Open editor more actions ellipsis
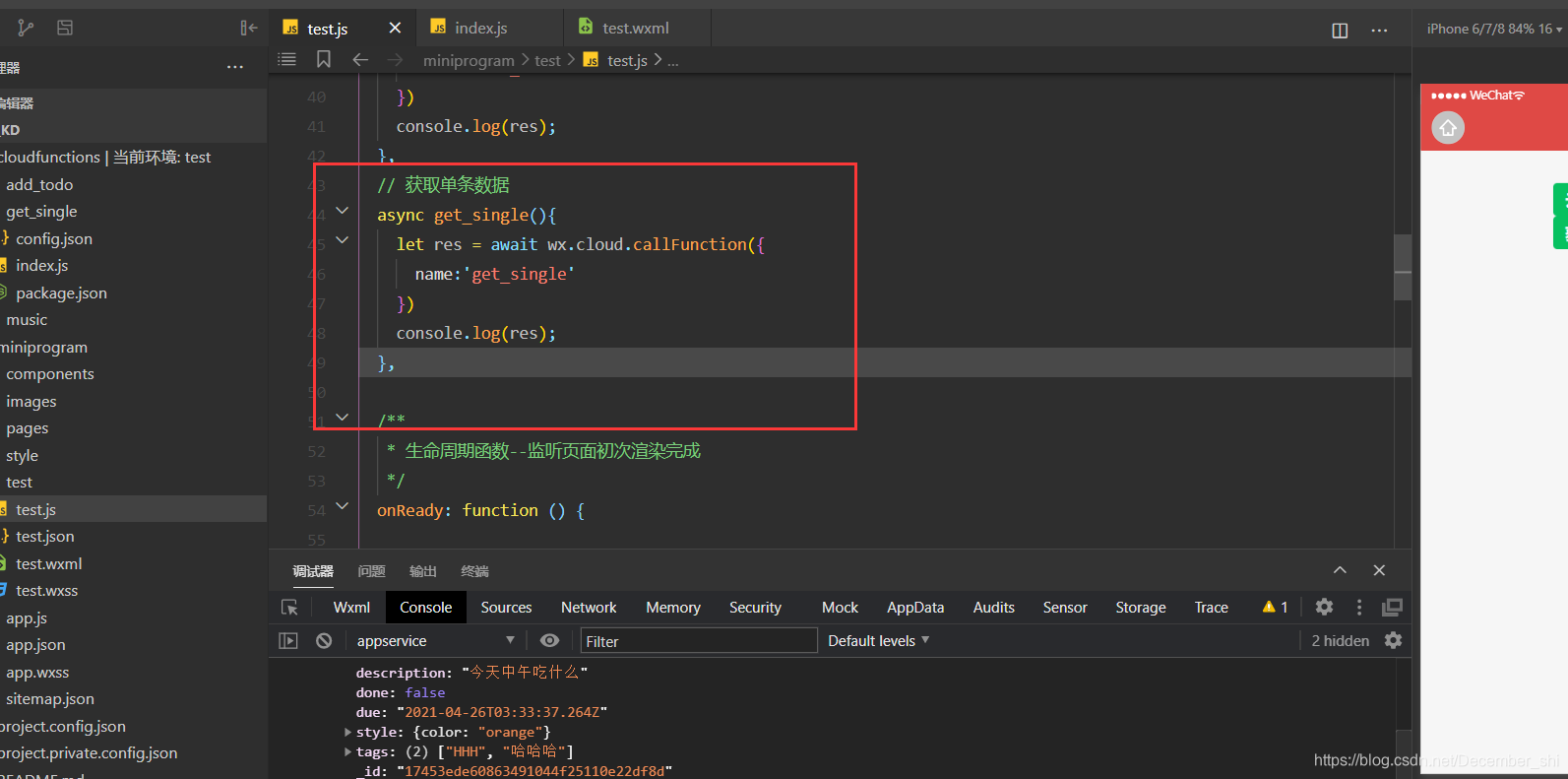 tap(1379, 31)
